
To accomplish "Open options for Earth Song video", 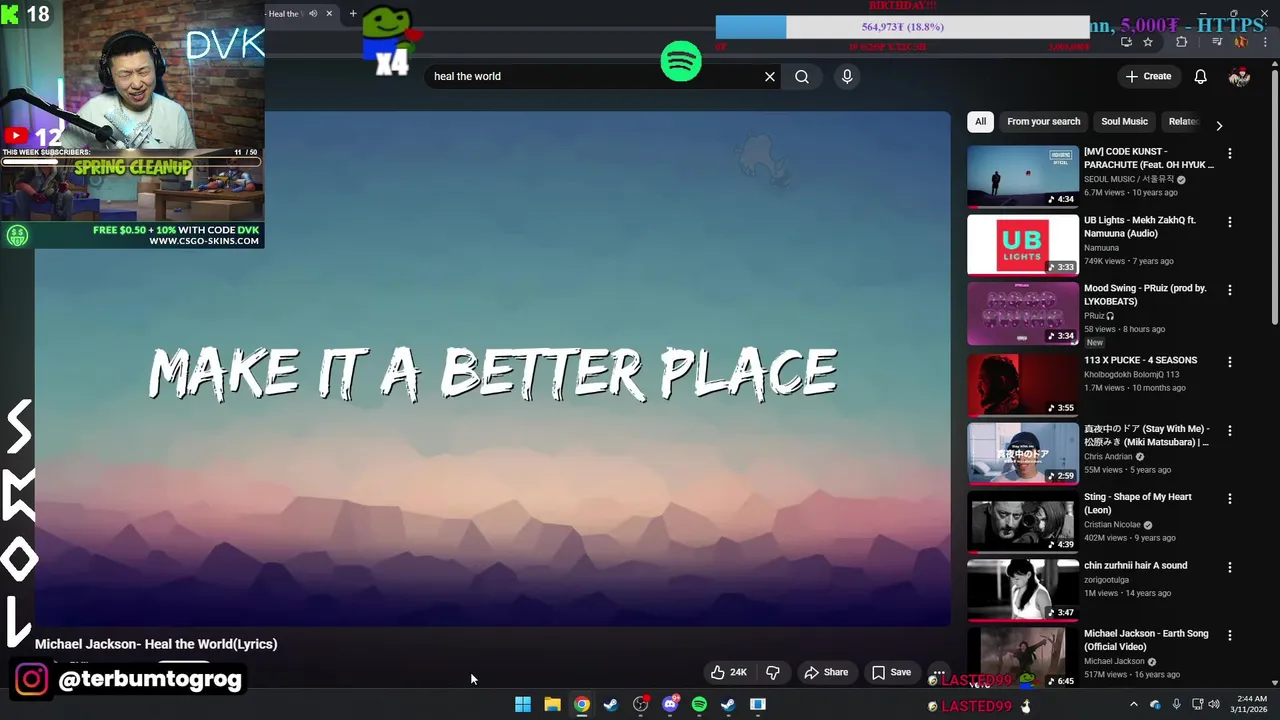I will [1230, 634].
